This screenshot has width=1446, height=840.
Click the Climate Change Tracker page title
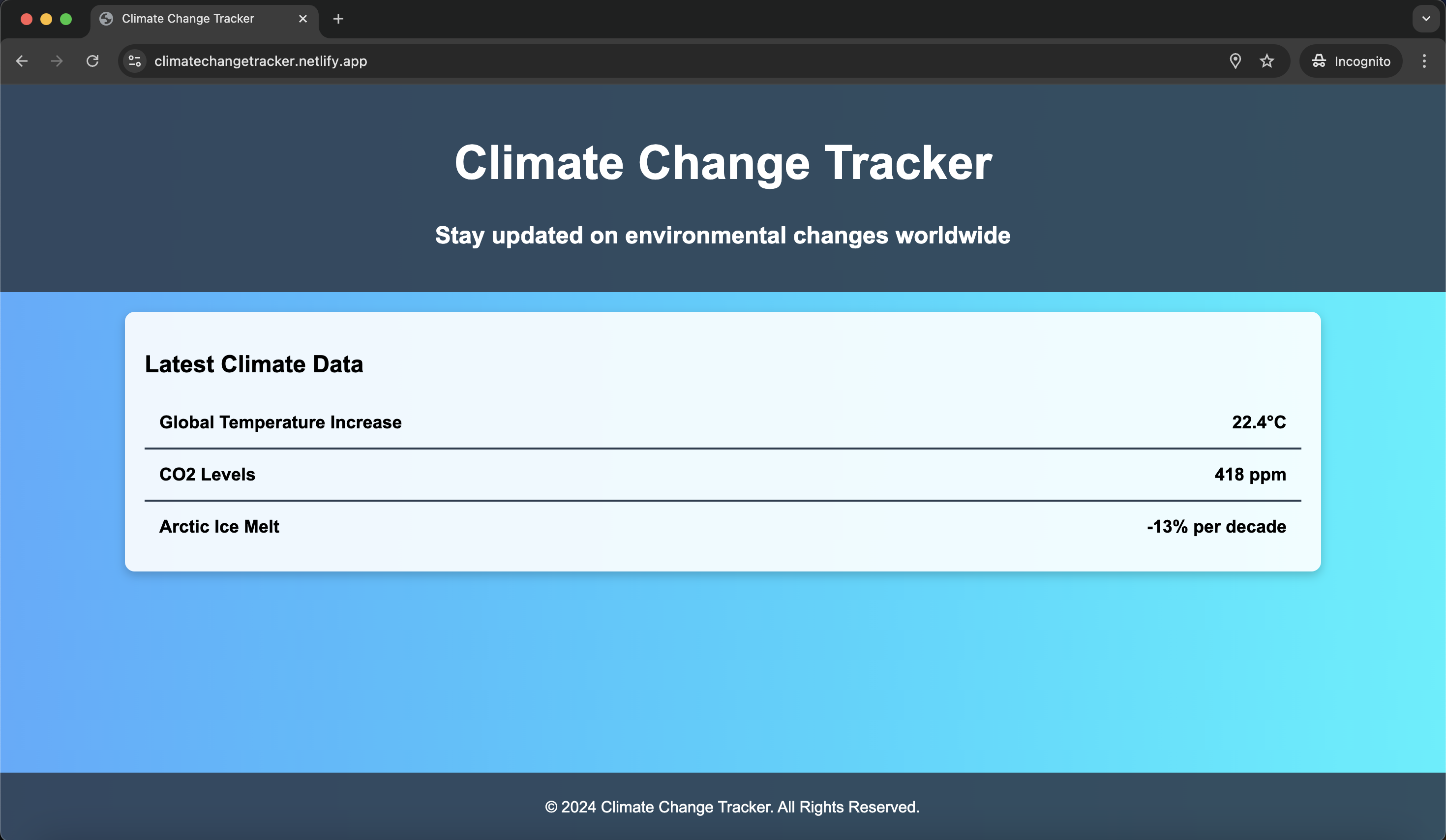point(723,163)
